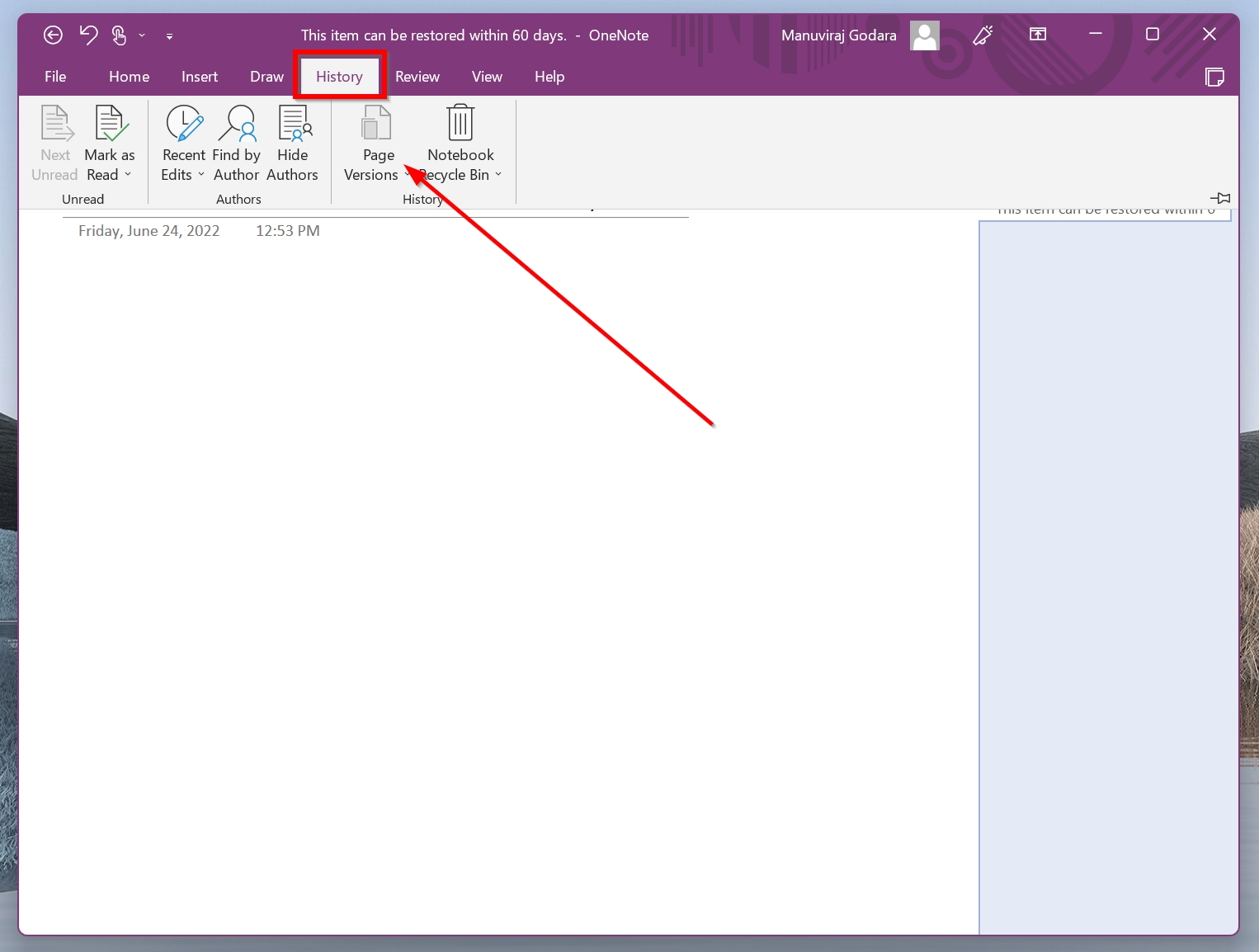Viewport: 1259px width, 952px height.
Task: Undo last action from quick access toolbar
Action: click(87, 35)
